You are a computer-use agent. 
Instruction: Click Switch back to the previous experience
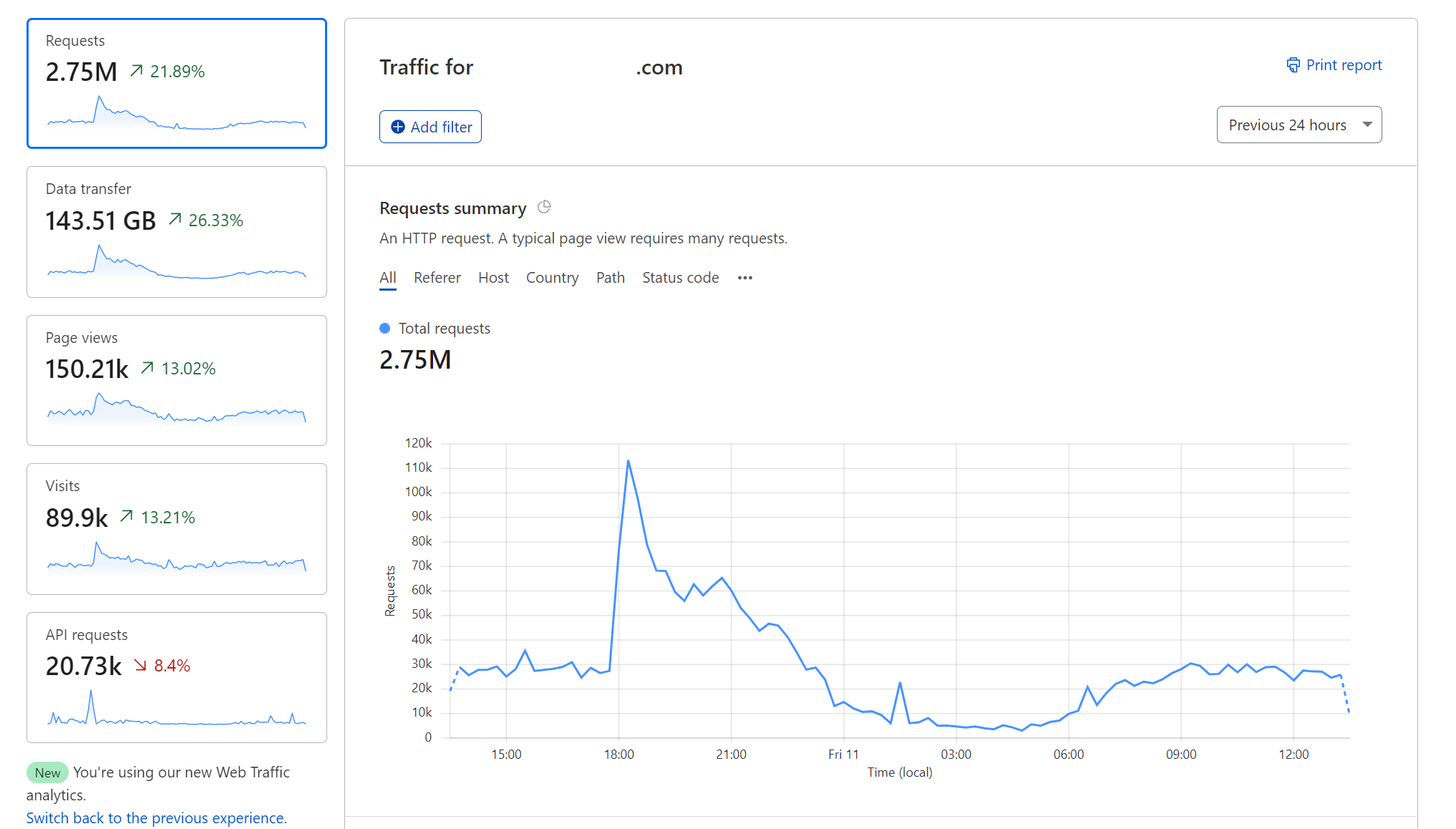[156, 818]
